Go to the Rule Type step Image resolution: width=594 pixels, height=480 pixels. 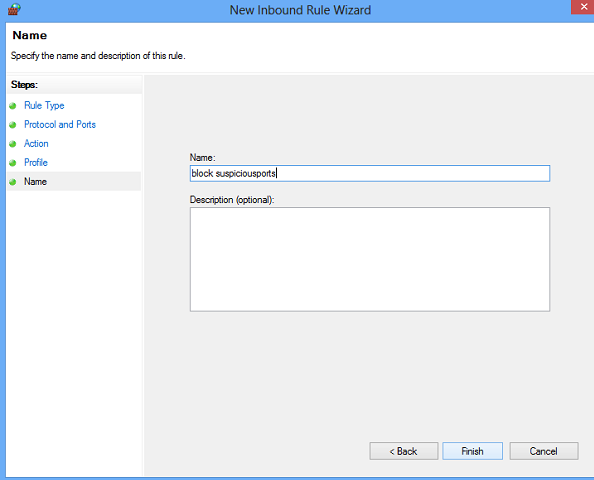click(x=44, y=105)
